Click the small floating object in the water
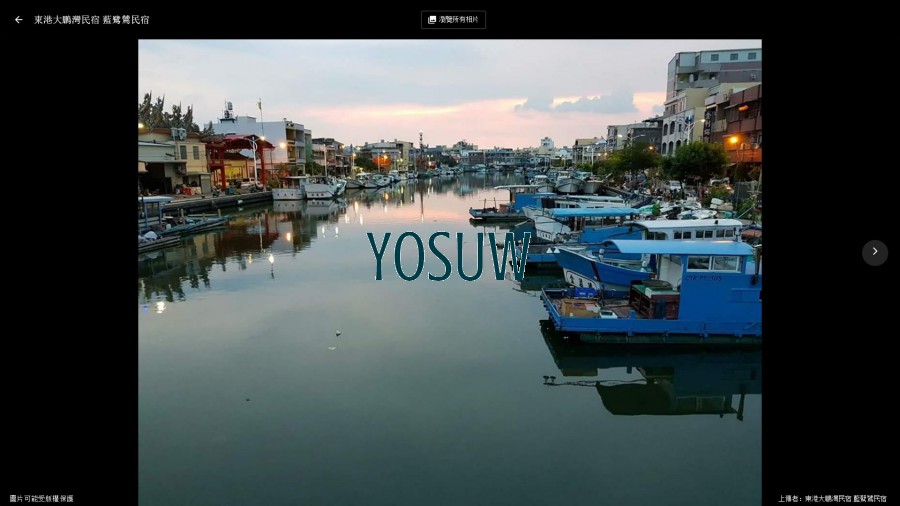 [337, 333]
